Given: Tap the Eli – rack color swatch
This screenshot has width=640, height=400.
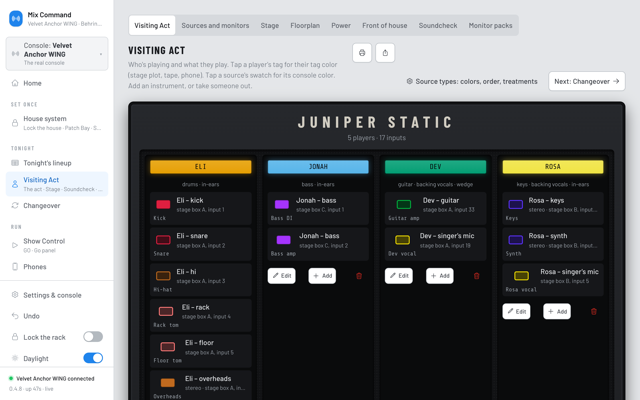Looking at the screenshot, I should [166, 311].
